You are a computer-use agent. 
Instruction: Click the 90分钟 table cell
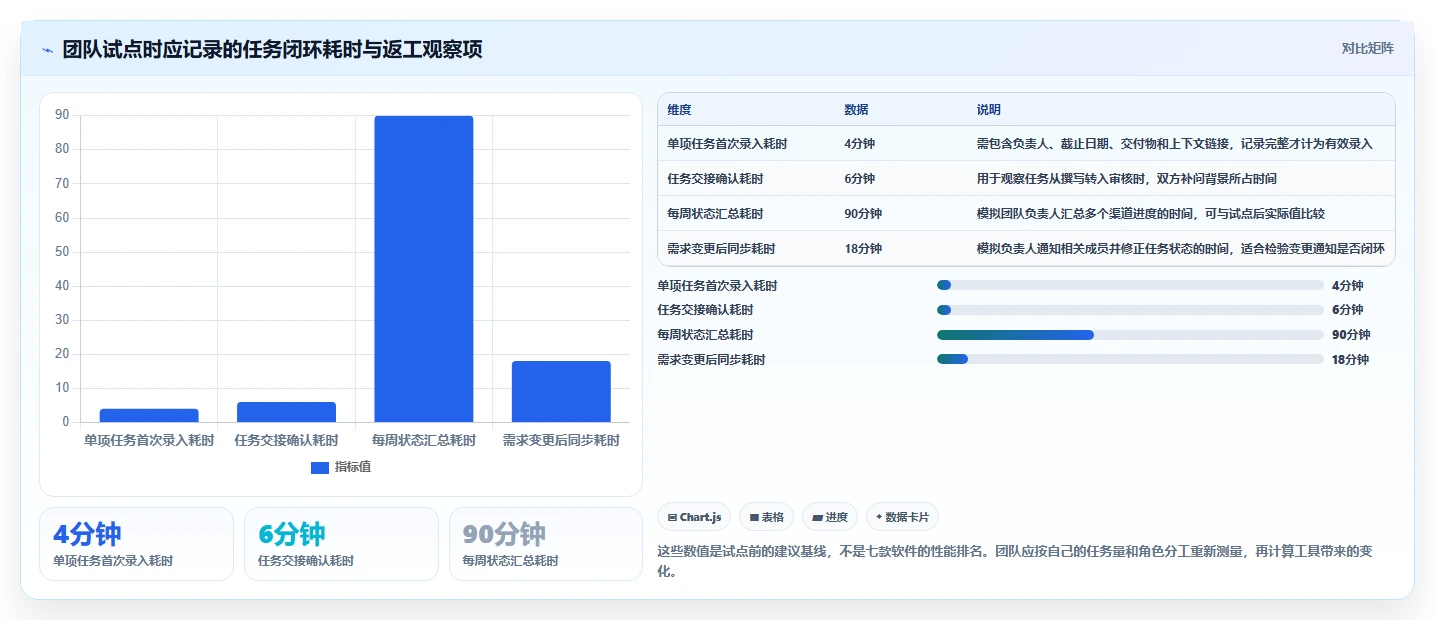pyautogui.click(x=863, y=214)
